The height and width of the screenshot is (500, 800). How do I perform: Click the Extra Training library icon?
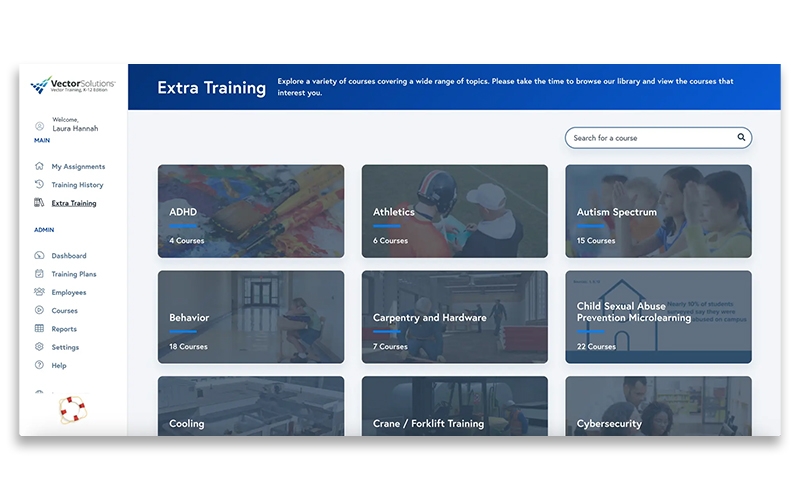pyautogui.click(x=39, y=203)
